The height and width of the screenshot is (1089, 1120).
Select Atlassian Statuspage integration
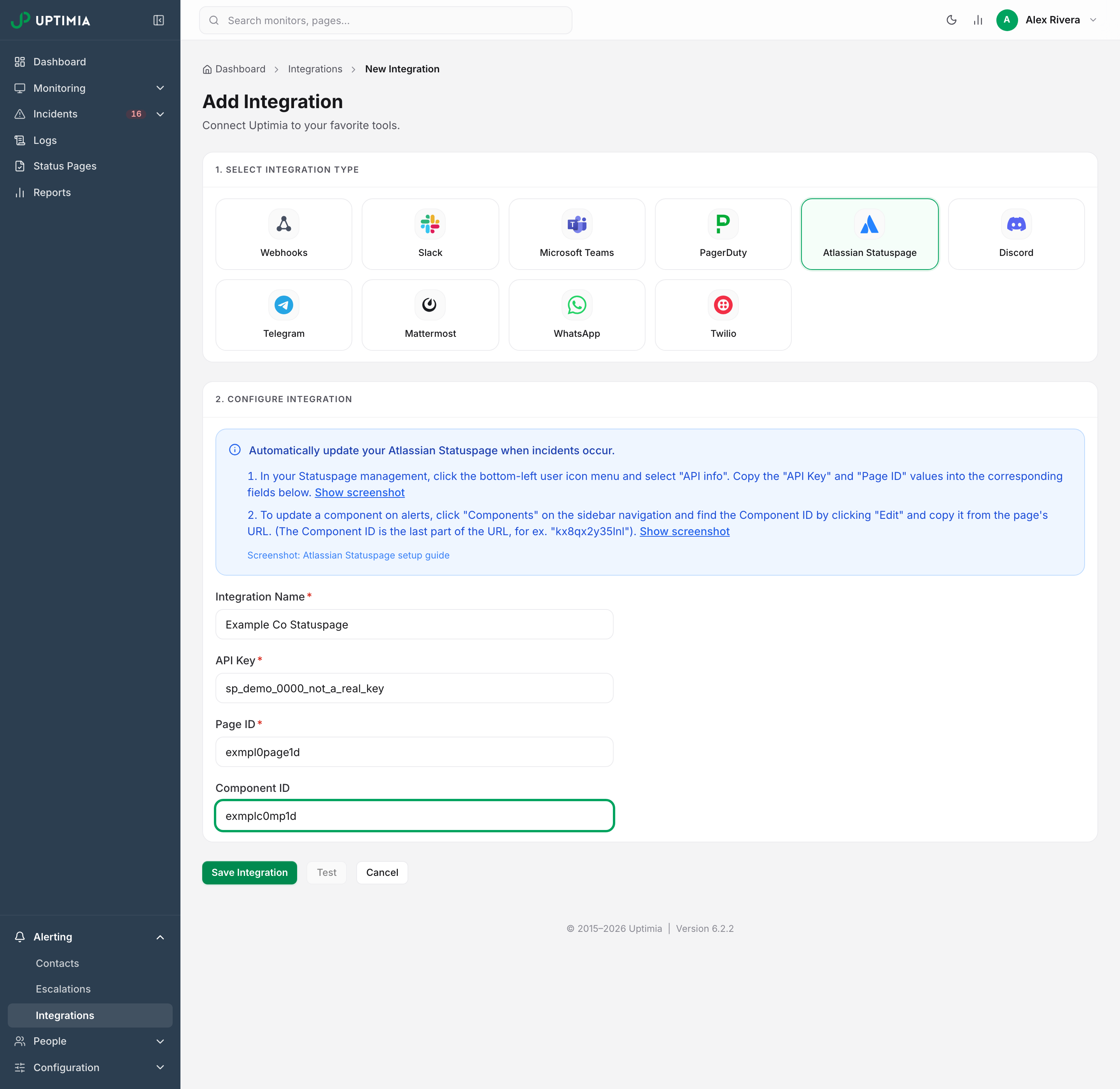click(870, 234)
